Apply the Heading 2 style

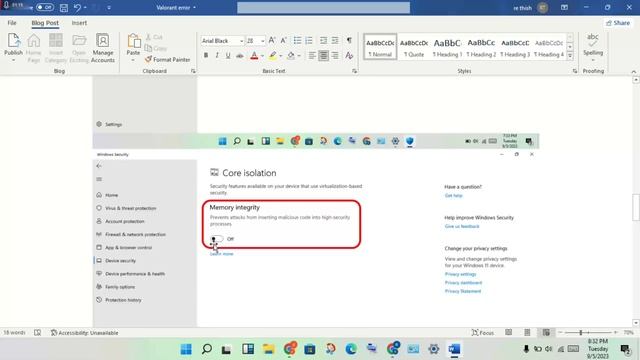(x=481, y=47)
